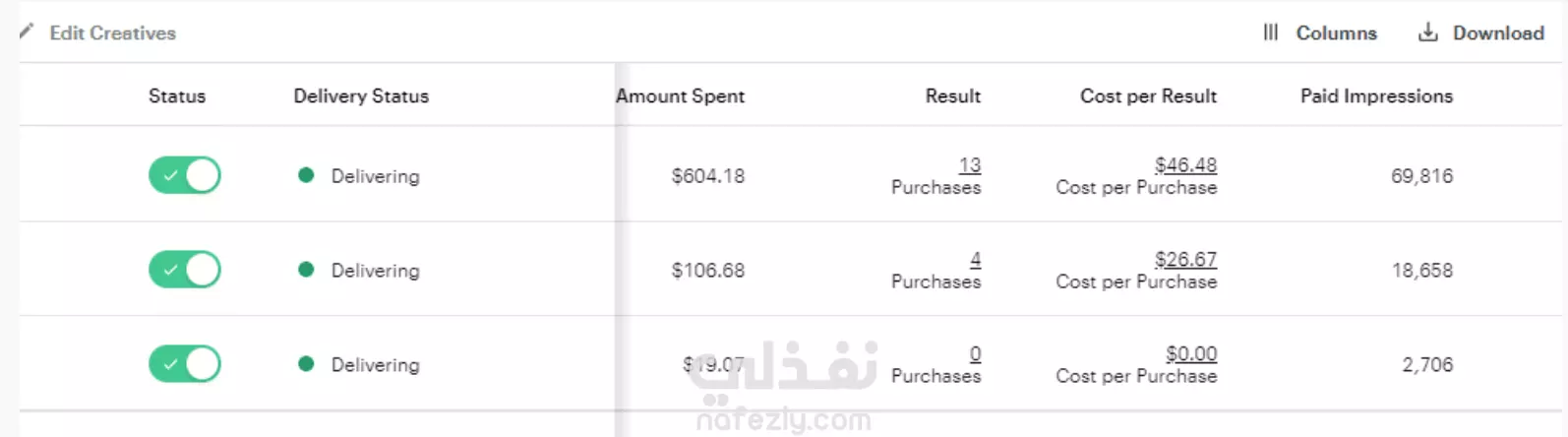The width and height of the screenshot is (1568, 437).
Task: Click the pencil icon beside Edit Creatives
Action: [27, 31]
